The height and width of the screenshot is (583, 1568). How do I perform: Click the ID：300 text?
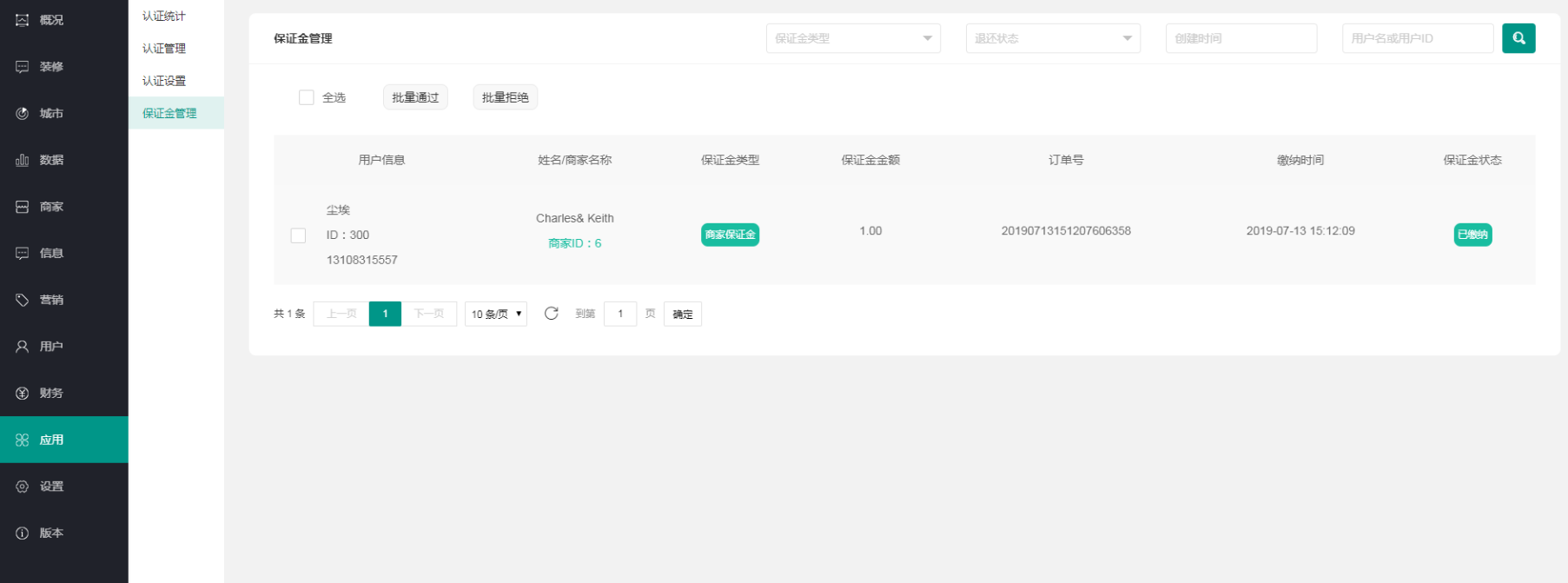pyautogui.click(x=347, y=235)
